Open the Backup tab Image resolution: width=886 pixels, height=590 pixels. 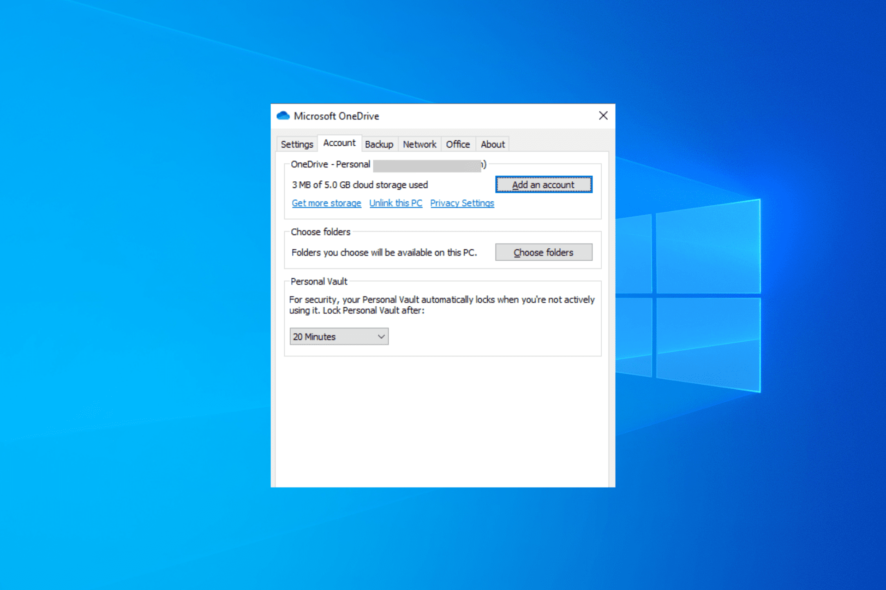(x=379, y=144)
